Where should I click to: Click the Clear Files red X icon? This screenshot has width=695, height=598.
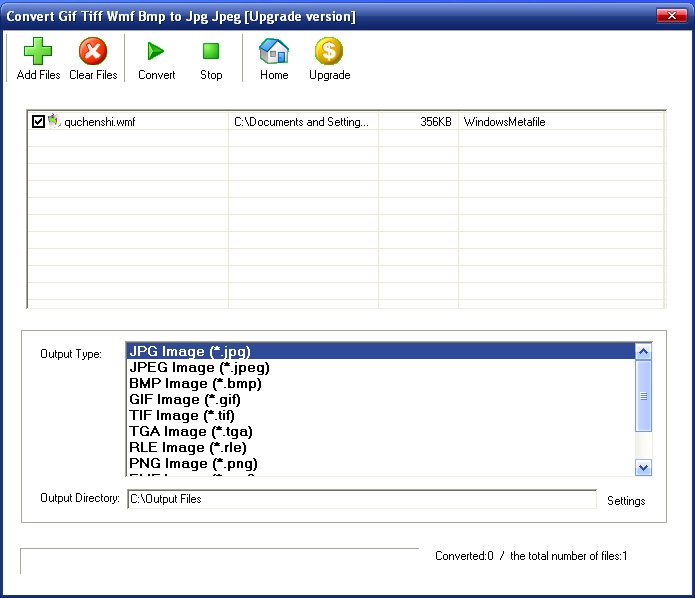(x=93, y=51)
